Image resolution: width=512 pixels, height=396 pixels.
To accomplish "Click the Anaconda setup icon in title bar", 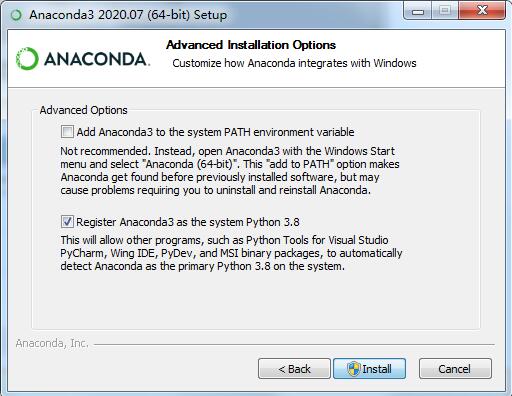I will 16,15.
